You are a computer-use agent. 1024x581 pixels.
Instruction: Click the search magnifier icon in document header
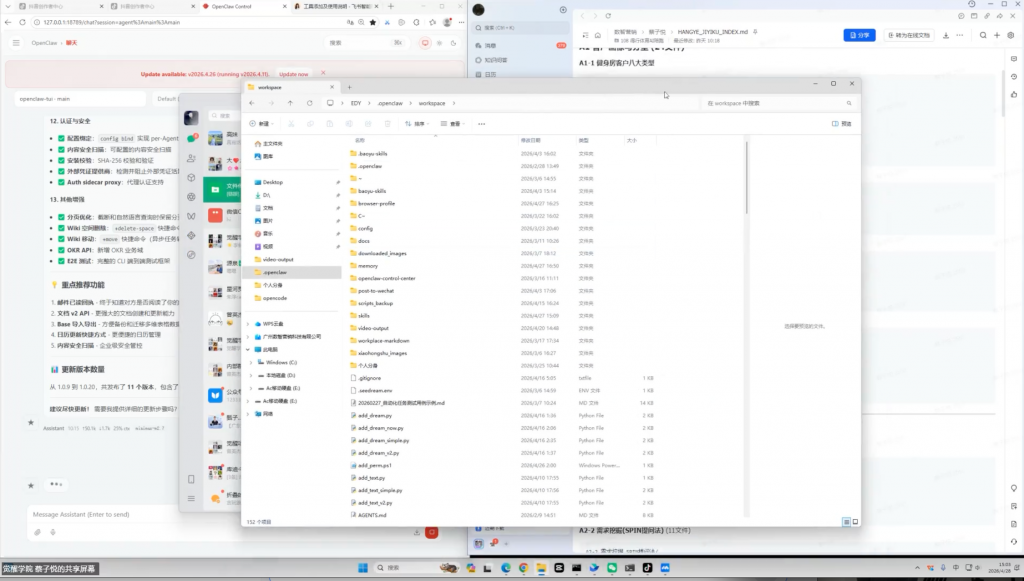(x=983, y=35)
